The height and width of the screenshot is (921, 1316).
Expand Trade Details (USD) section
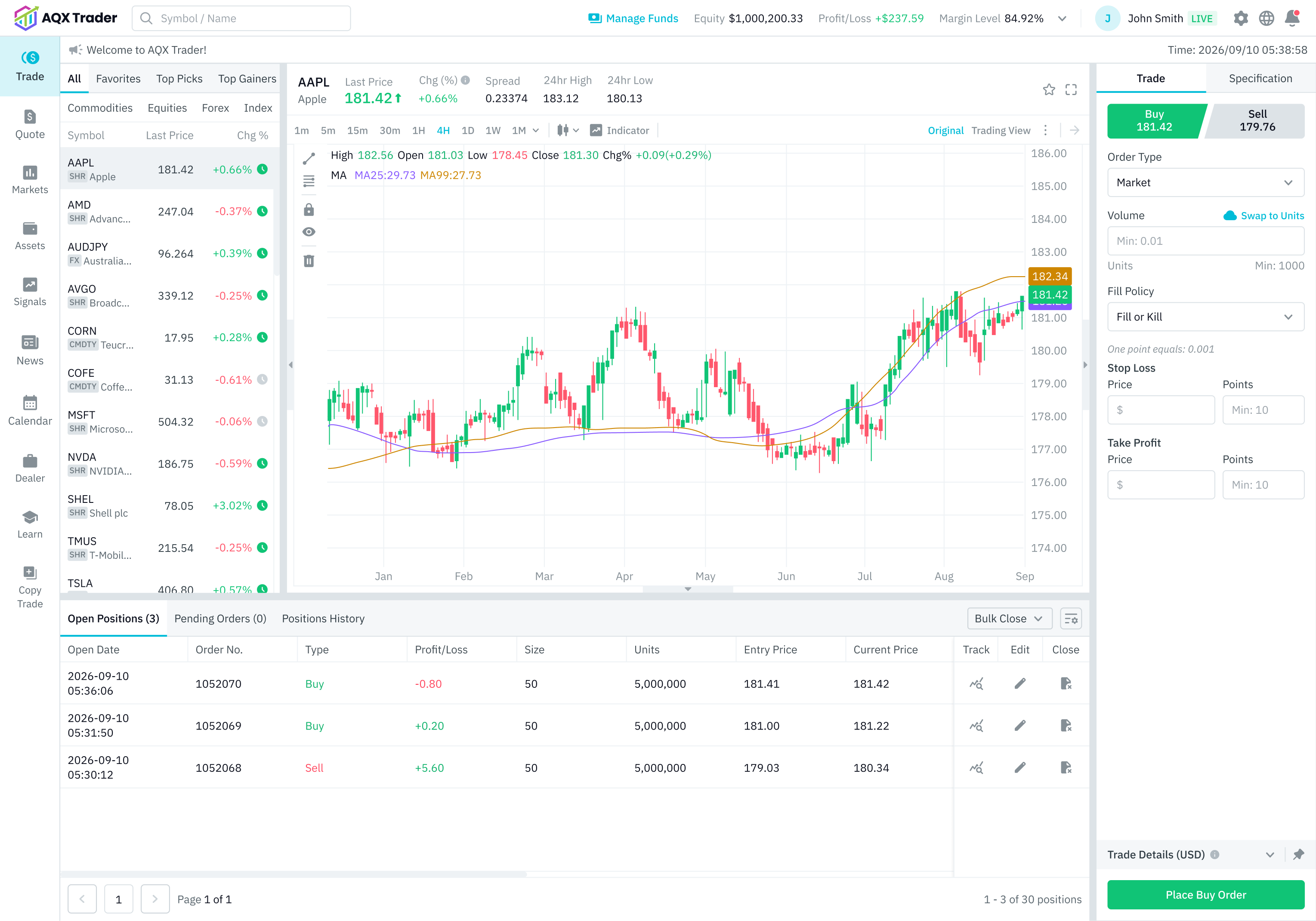[1270, 855]
